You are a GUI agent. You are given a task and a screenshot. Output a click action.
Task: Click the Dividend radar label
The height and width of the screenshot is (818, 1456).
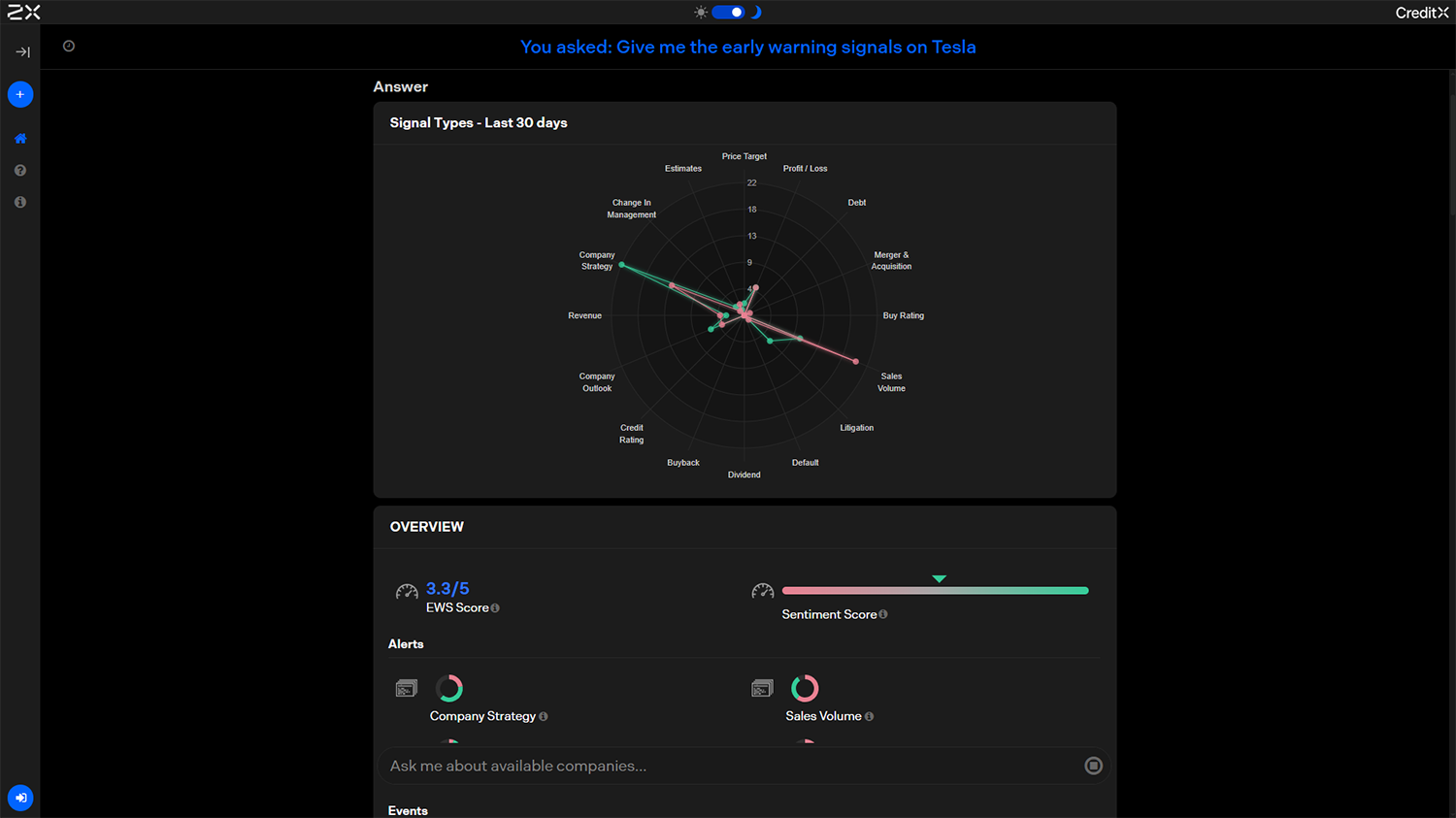tap(745, 474)
